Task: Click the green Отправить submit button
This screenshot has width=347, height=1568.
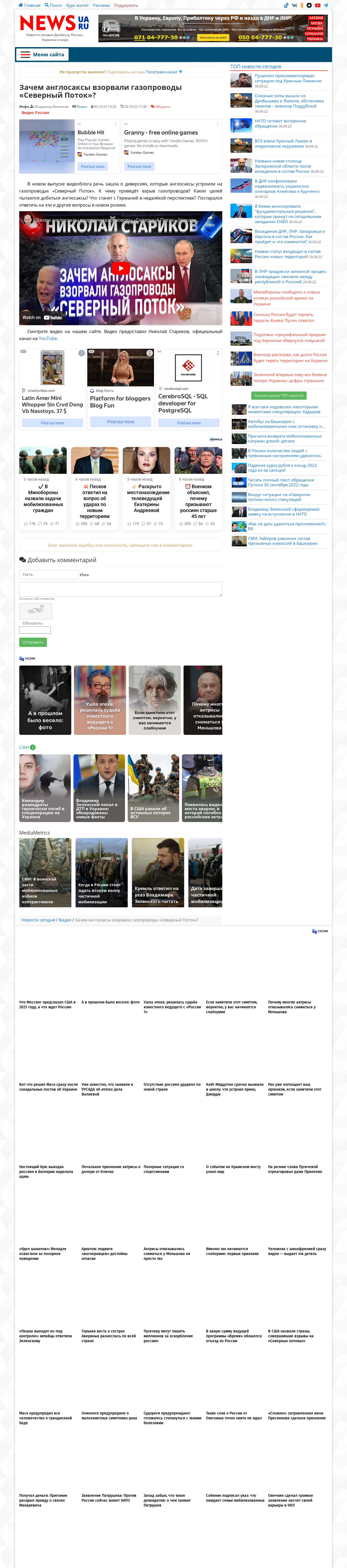Action: click(x=33, y=642)
